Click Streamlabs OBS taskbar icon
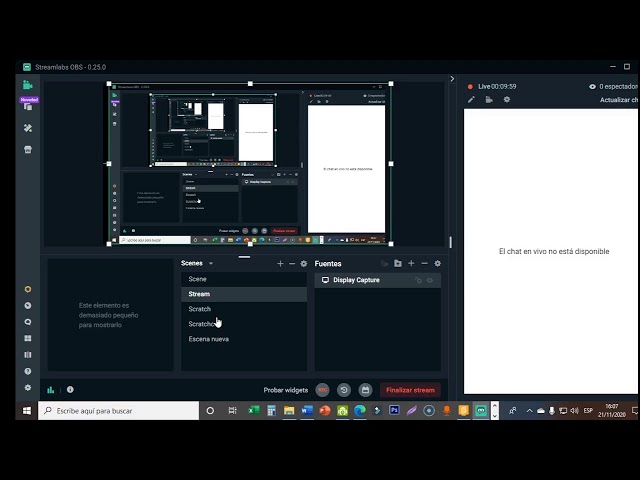The image size is (640, 480). pyautogui.click(x=481, y=410)
